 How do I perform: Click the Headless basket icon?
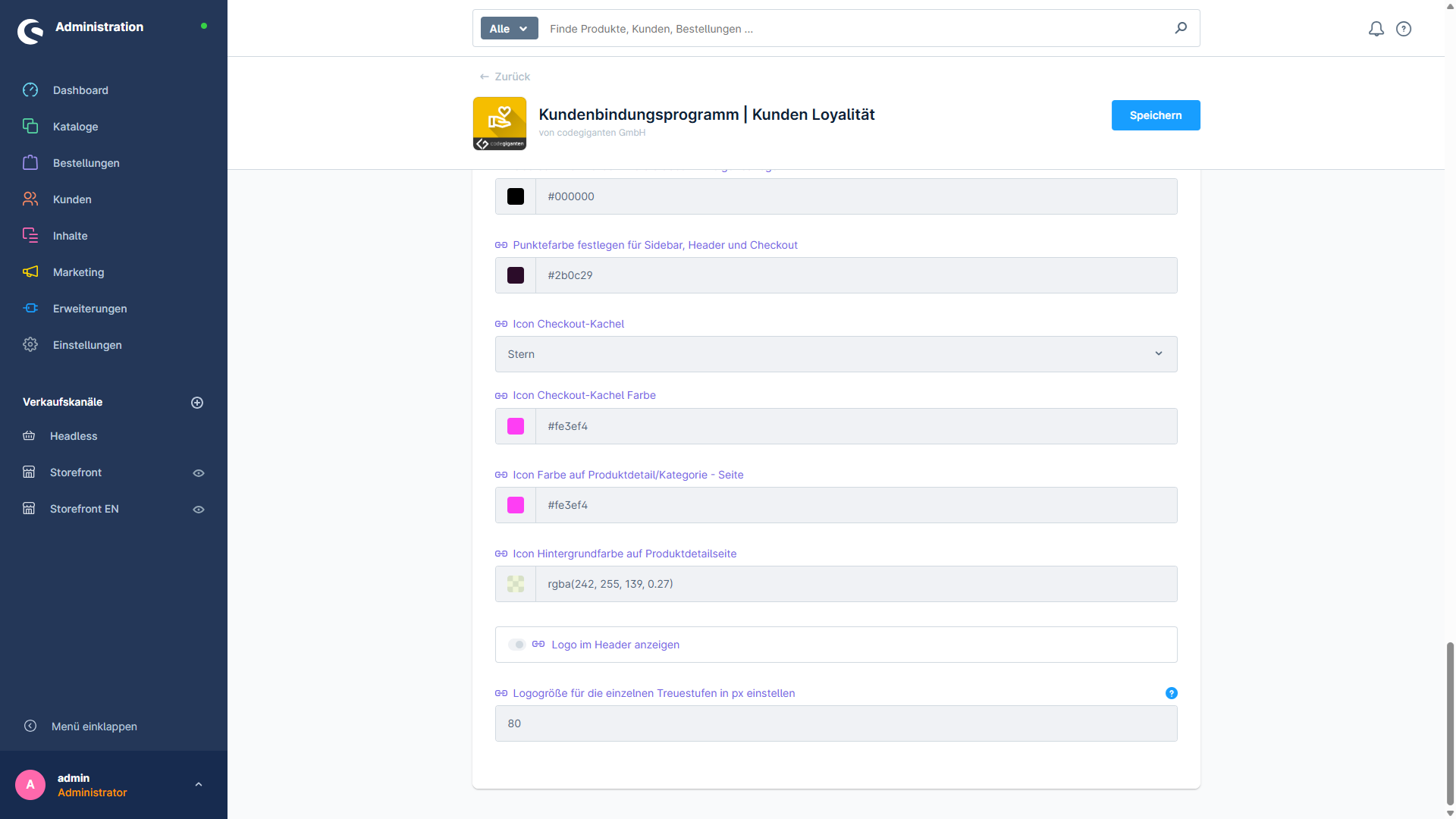point(29,436)
